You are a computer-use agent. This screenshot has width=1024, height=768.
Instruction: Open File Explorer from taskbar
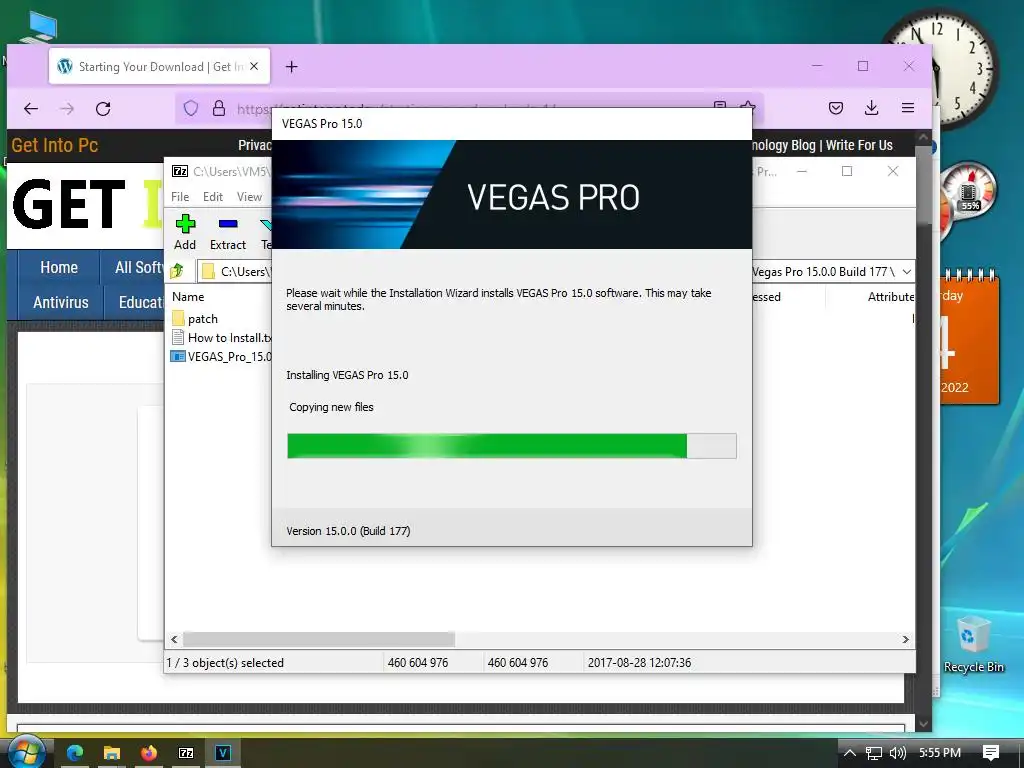point(112,753)
